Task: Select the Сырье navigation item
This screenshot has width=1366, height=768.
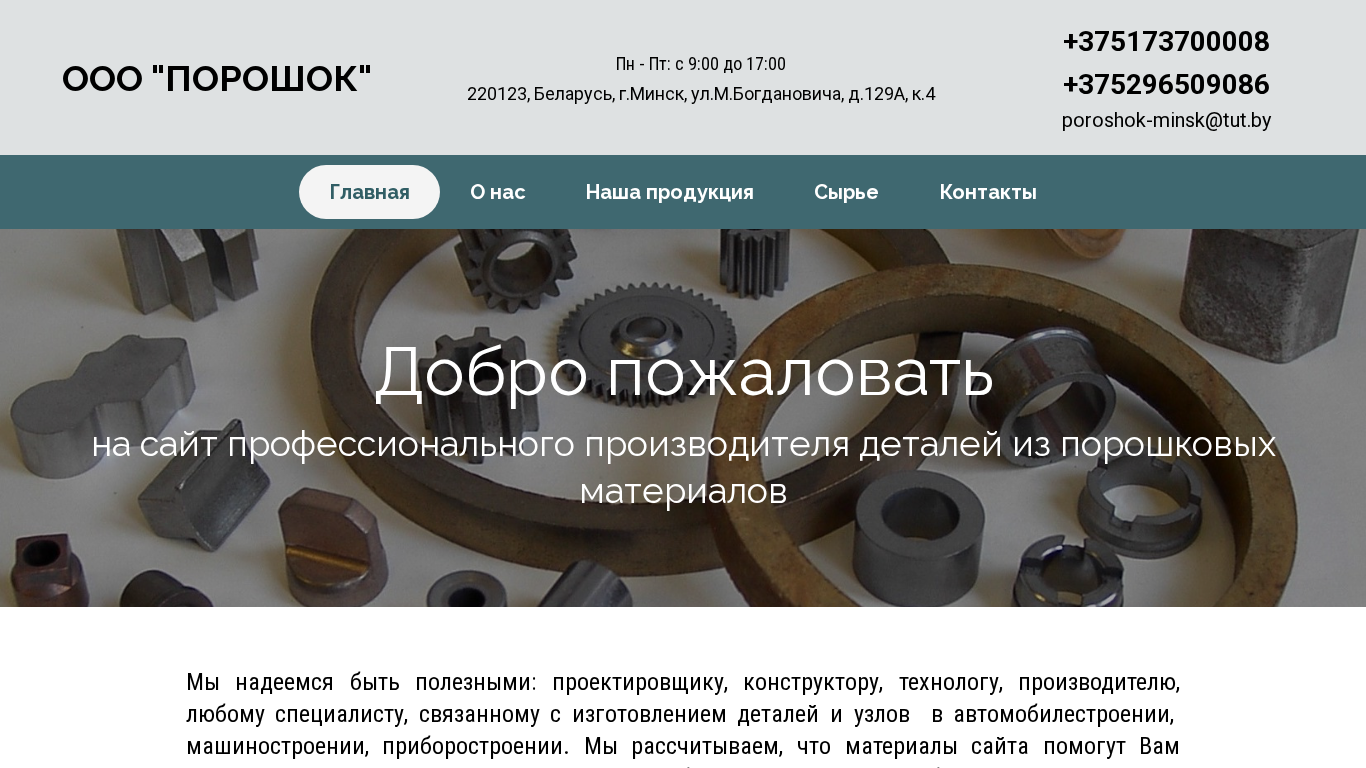Action: [x=846, y=192]
